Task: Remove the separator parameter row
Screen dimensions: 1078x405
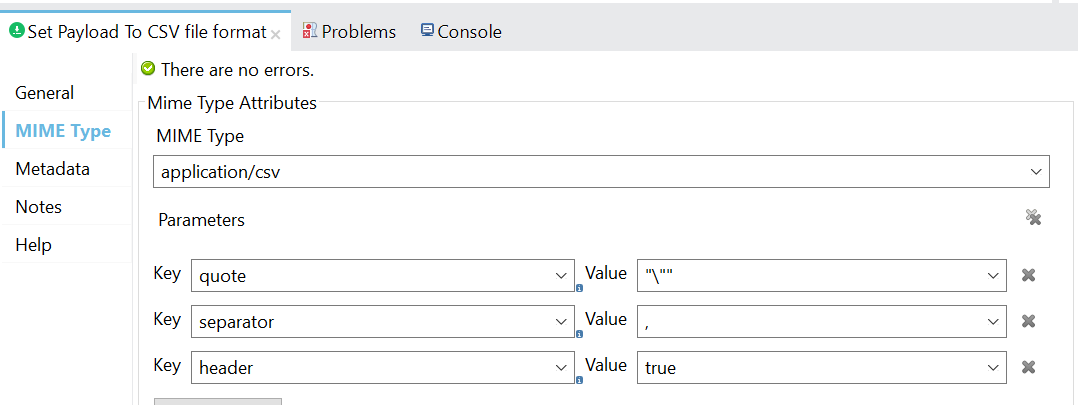Action: tap(1028, 321)
